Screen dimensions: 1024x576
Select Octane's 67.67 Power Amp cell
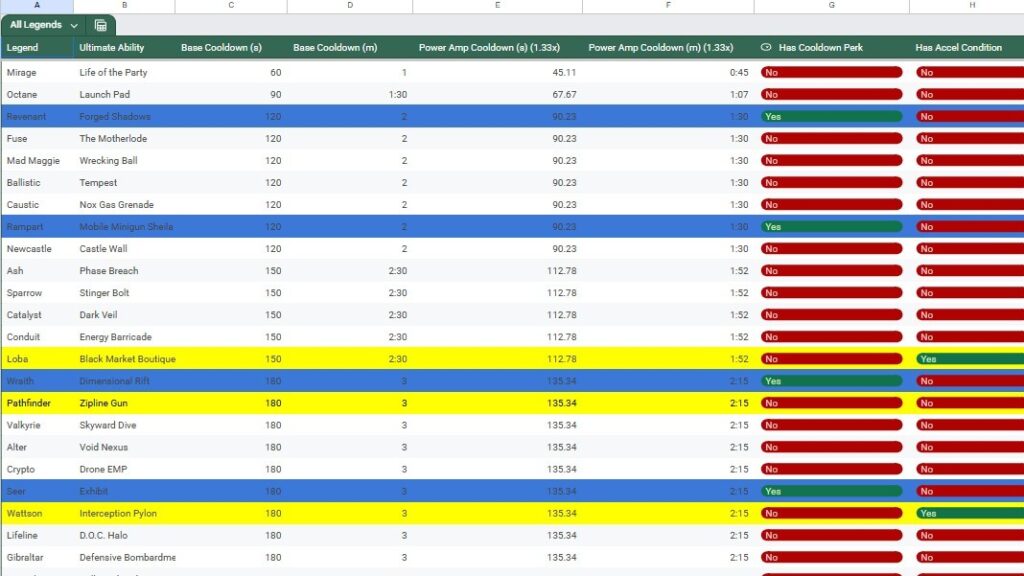[498, 95]
